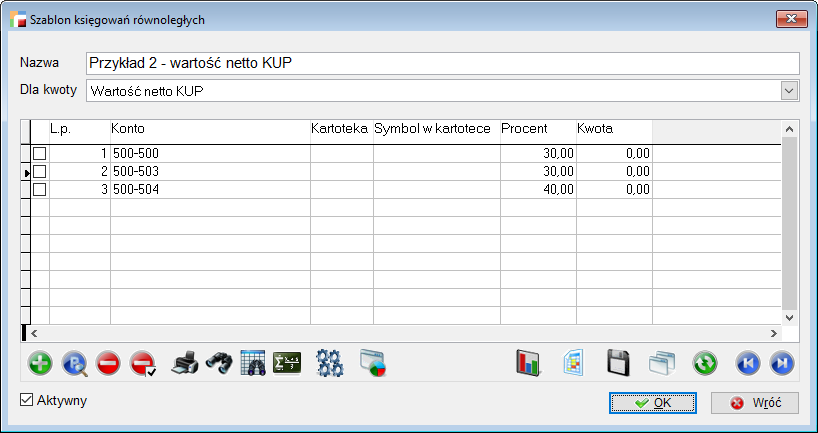The width and height of the screenshot is (818, 433).
Task: Click the floppy disk save icon
Action: [619, 363]
